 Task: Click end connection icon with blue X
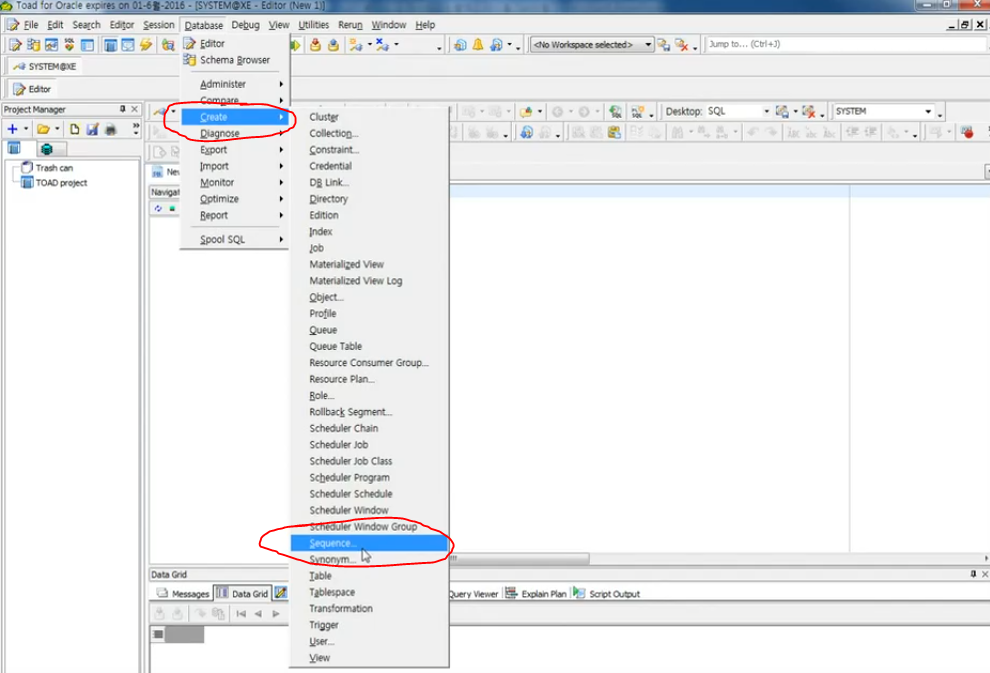point(382,45)
